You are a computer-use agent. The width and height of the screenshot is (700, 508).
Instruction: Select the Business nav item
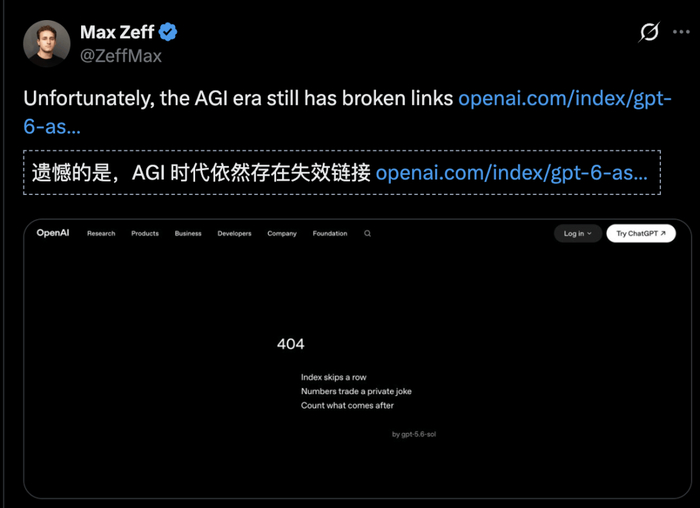point(188,233)
